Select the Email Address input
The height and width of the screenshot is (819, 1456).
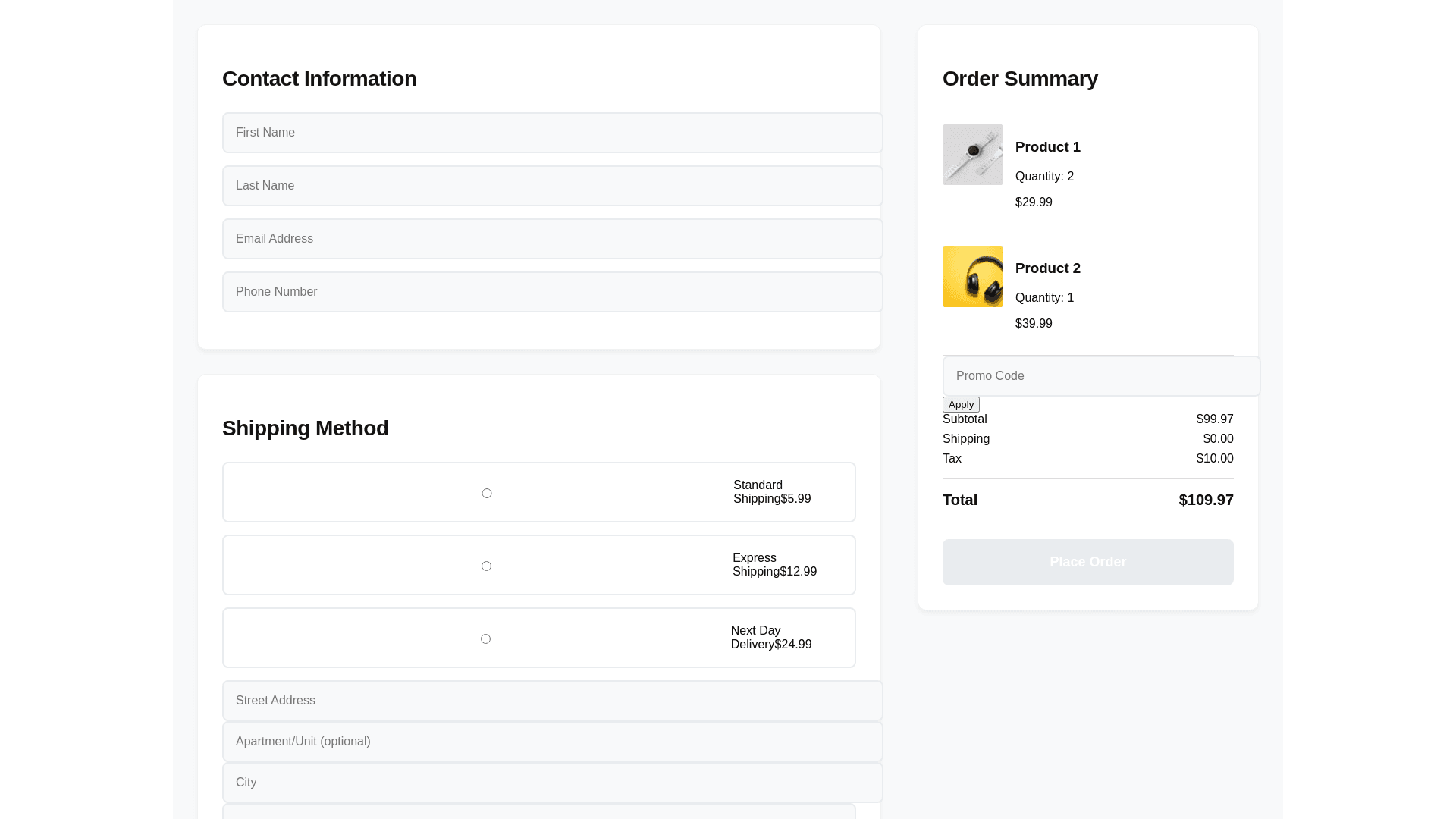point(552,239)
